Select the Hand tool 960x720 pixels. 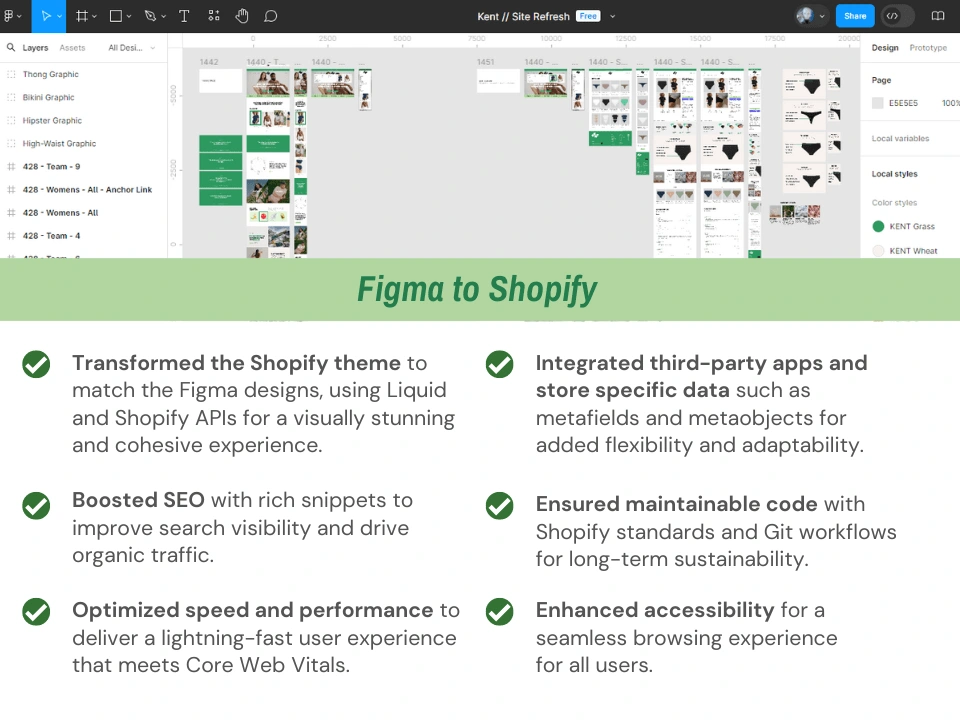242,16
